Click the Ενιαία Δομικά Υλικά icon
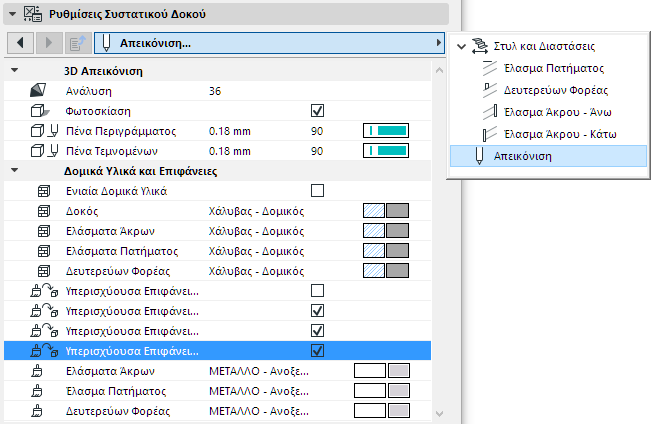The image size is (655, 424). 43,191
